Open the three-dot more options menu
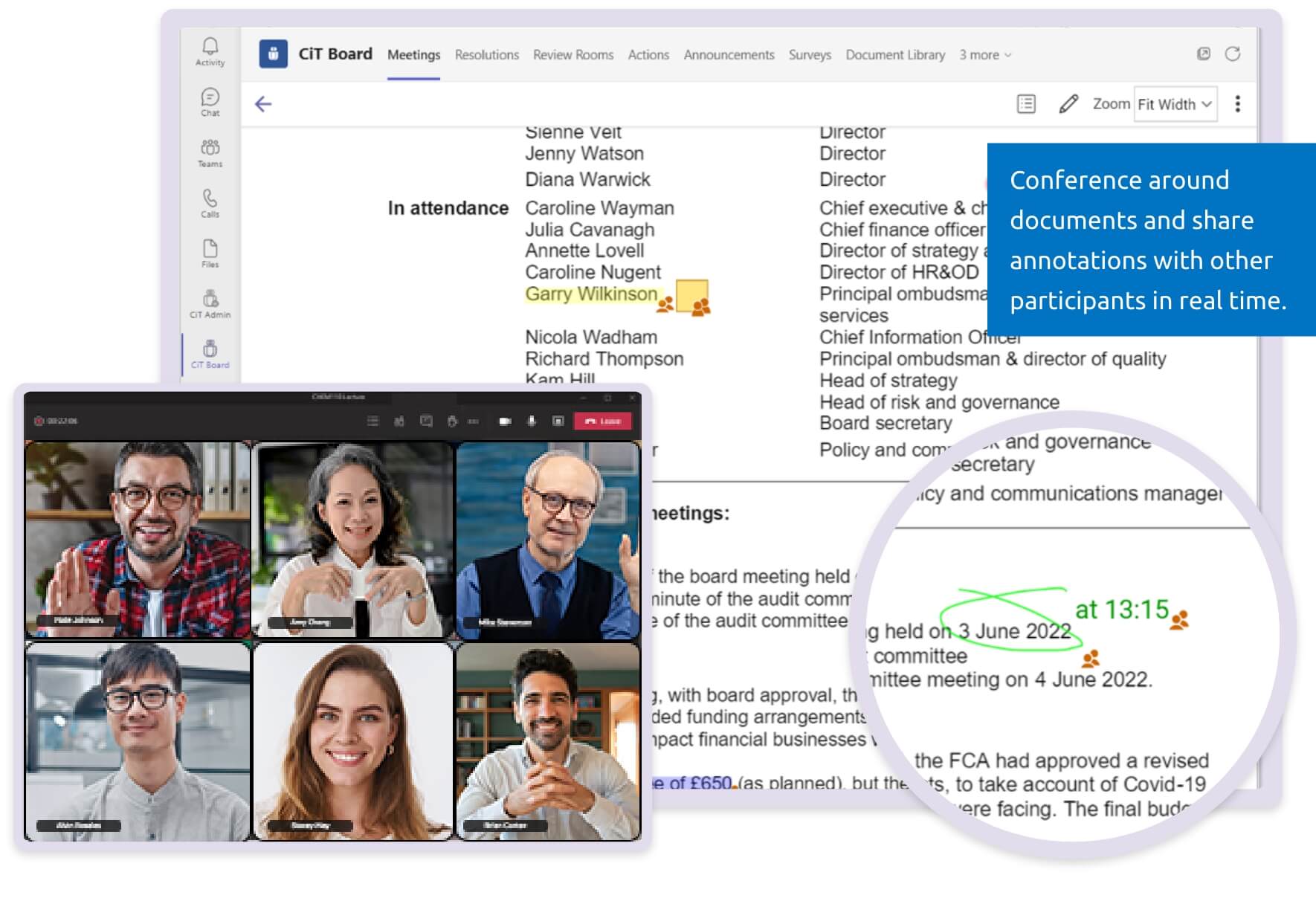Image resolution: width=1316 pixels, height=901 pixels. (1238, 104)
